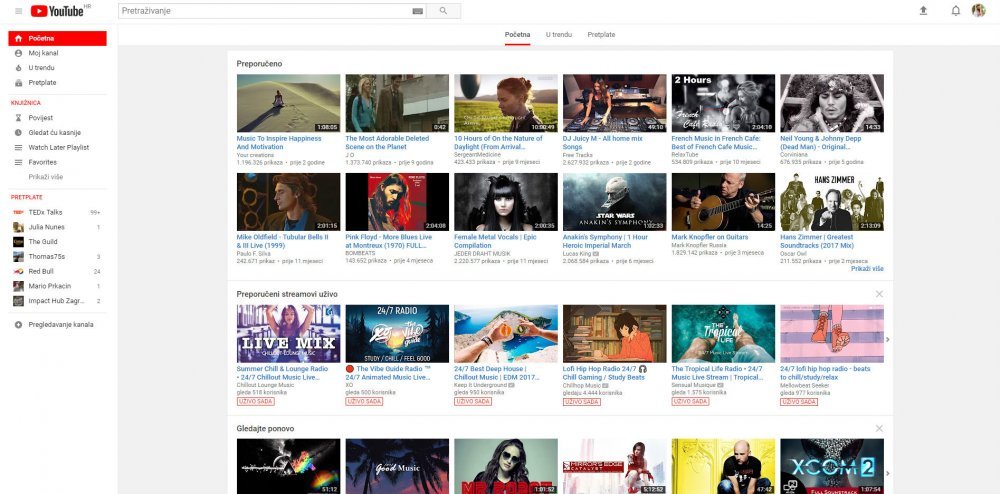Click the Početna home icon in sidebar
This screenshot has width=1000, height=494.
click(18, 38)
